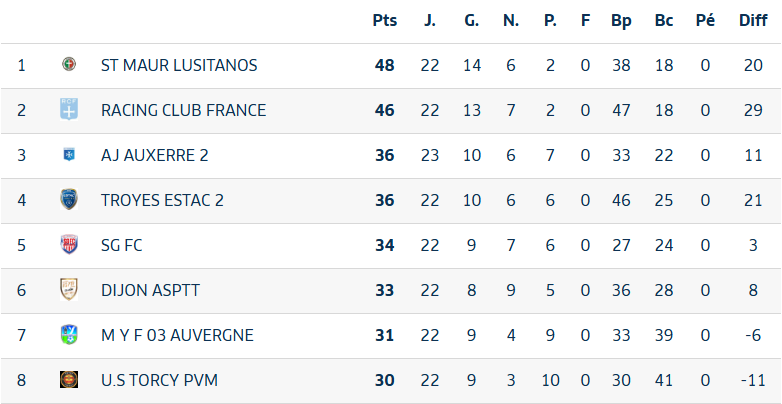
Task: Click the rank number 5 cell
Action: click(x=22, y=245)
